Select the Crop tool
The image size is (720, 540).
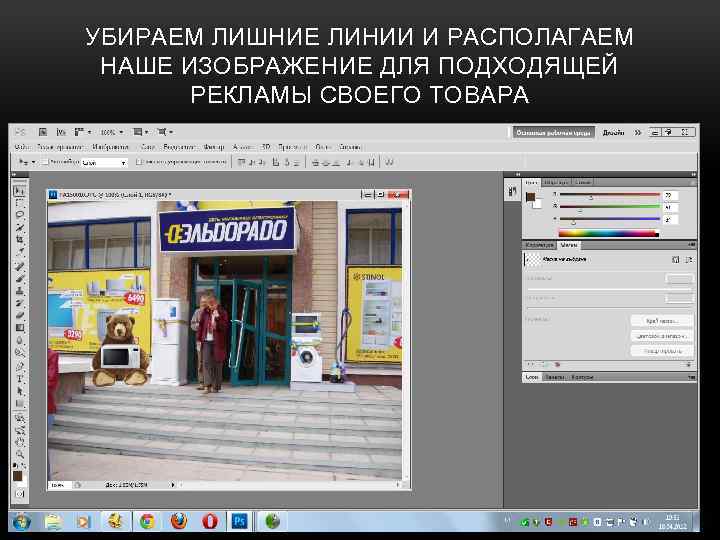click(19, 239)
